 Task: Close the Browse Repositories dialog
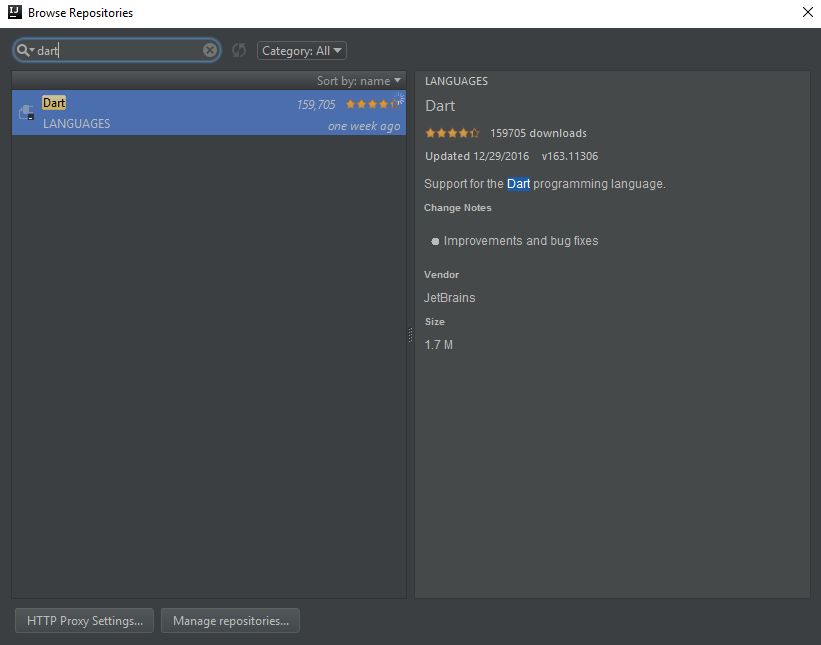pos(807,12)
